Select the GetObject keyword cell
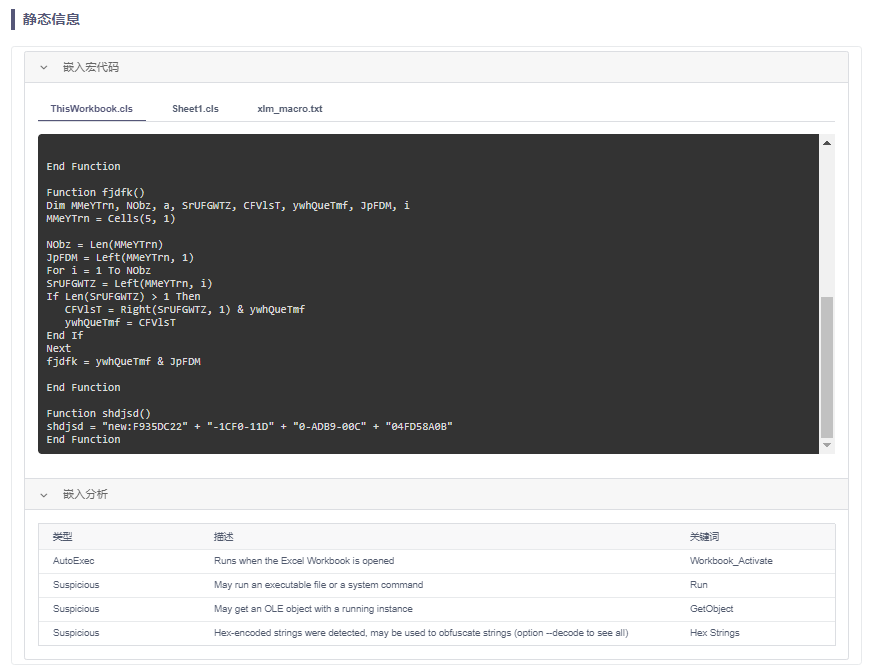Image resolution: width=871 pixels, height=669 pixels. (712, 609)
